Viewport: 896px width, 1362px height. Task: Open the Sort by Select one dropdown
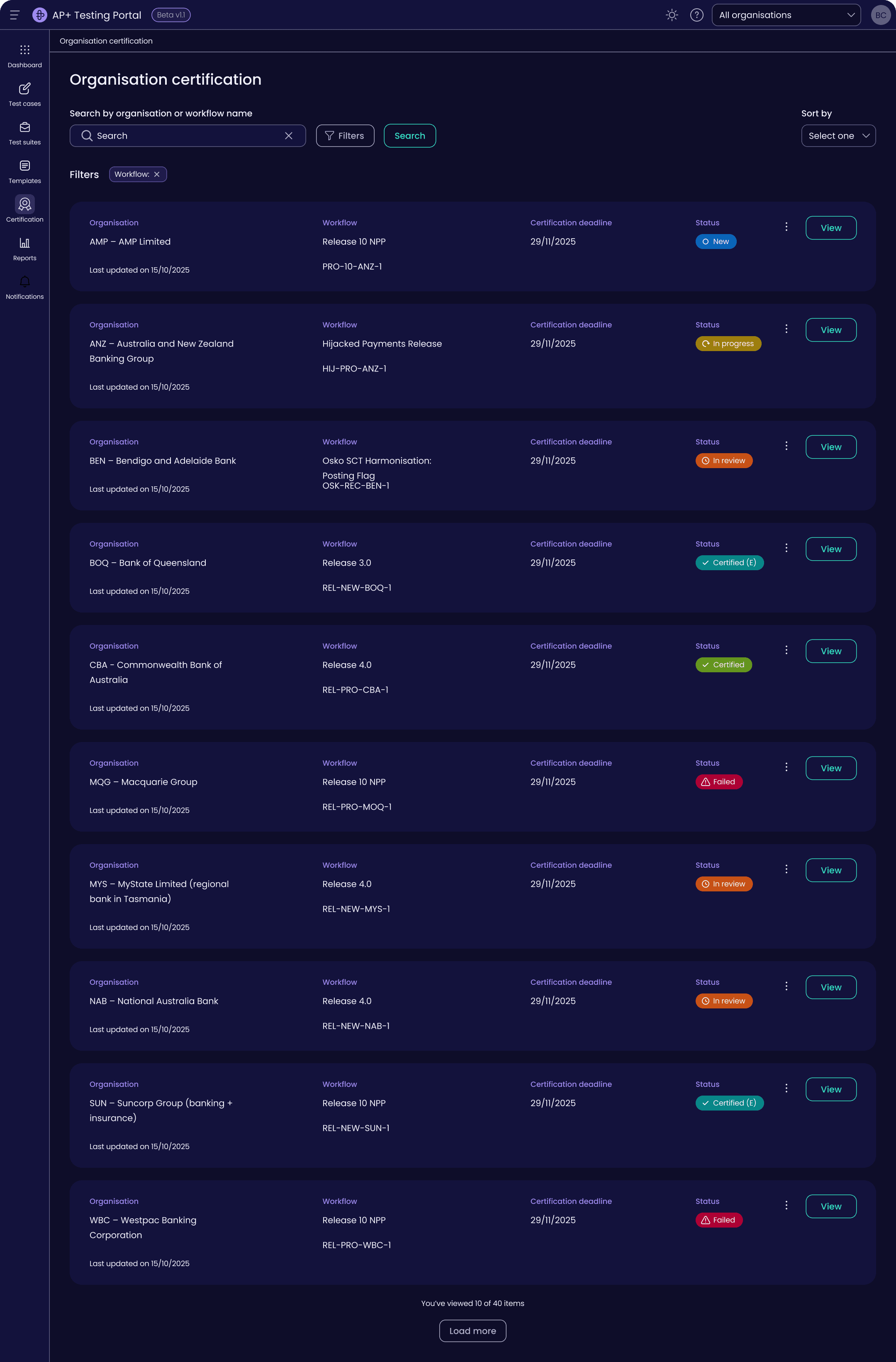click(x=838, y=136)
